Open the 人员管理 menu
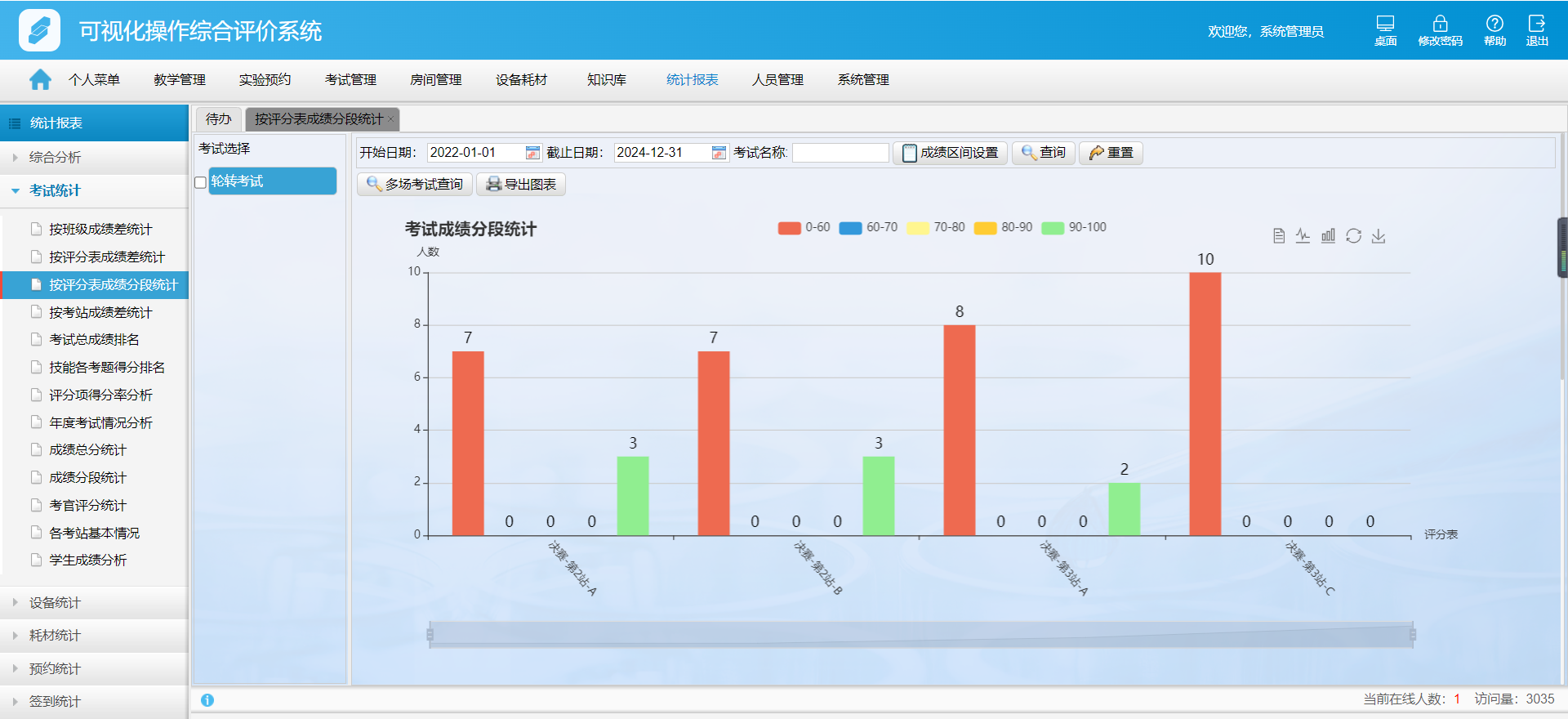Viewport: 1568px width, 719px height. click(x=777, y=80)
